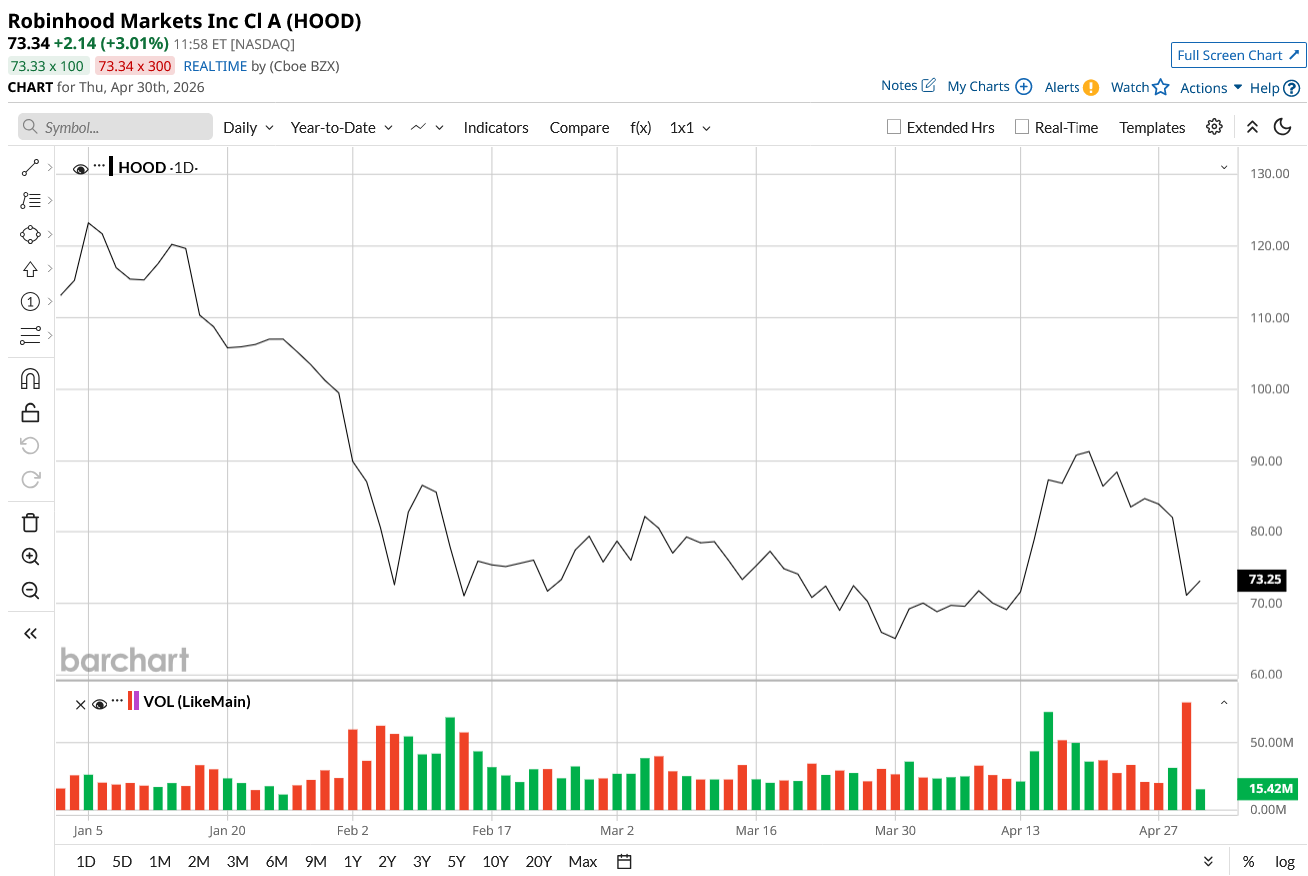Click the zoom out magnifier icon
Image resolution: width=1308 pixels, height=876 pixels.
point(30,590)
